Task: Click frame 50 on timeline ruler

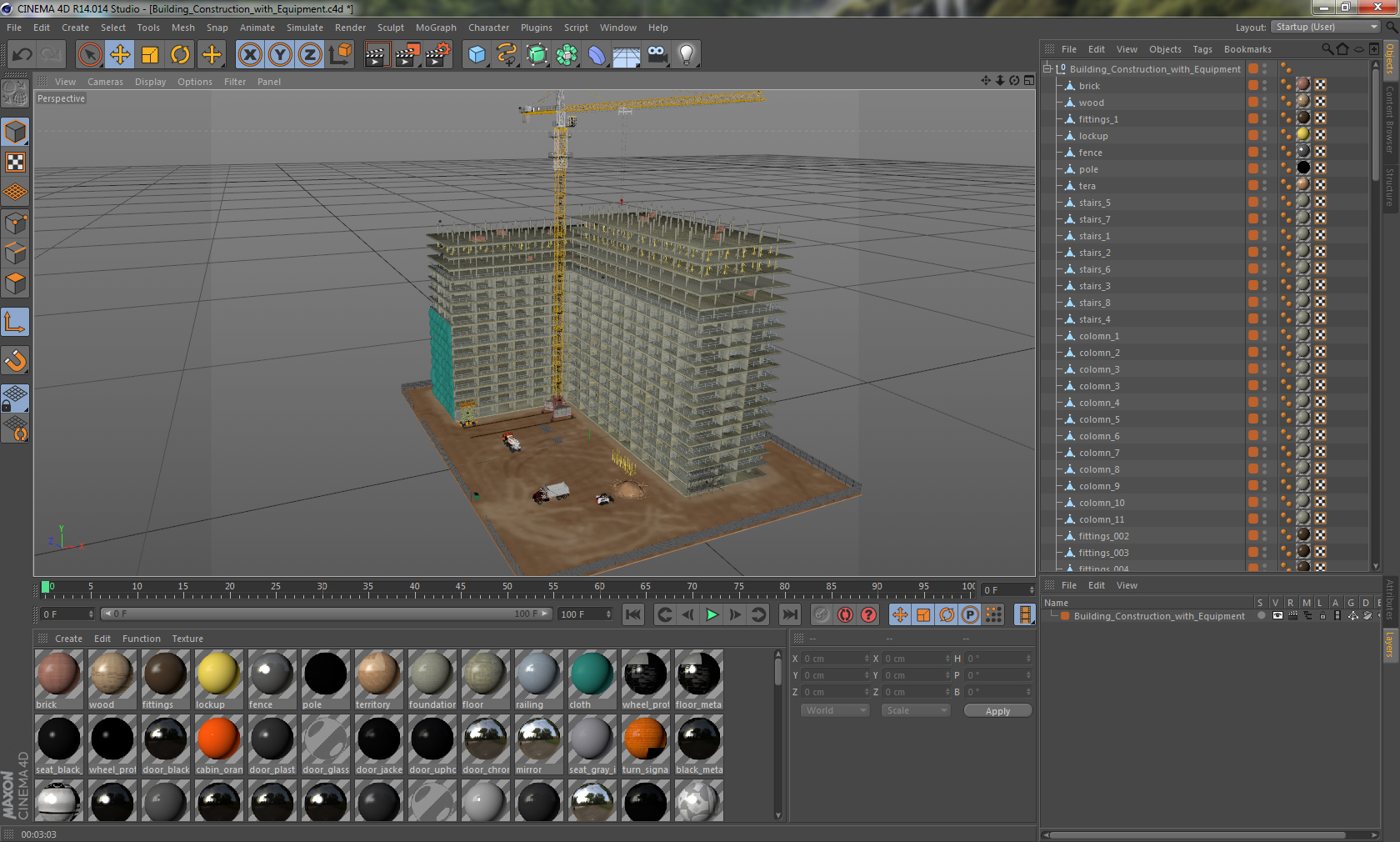Action: (507, 588)
